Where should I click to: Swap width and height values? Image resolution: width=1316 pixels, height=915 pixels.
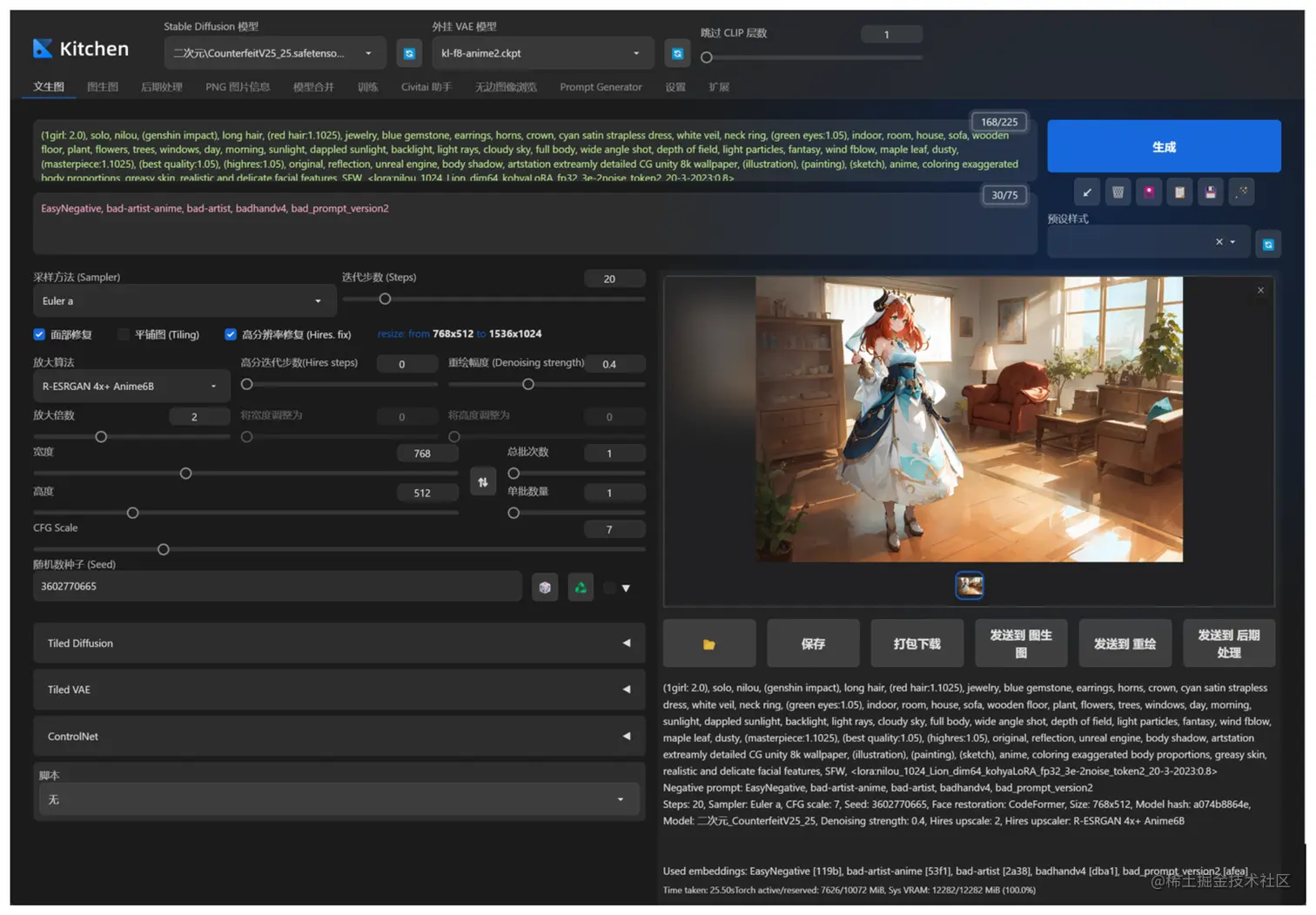coord(483,481)
